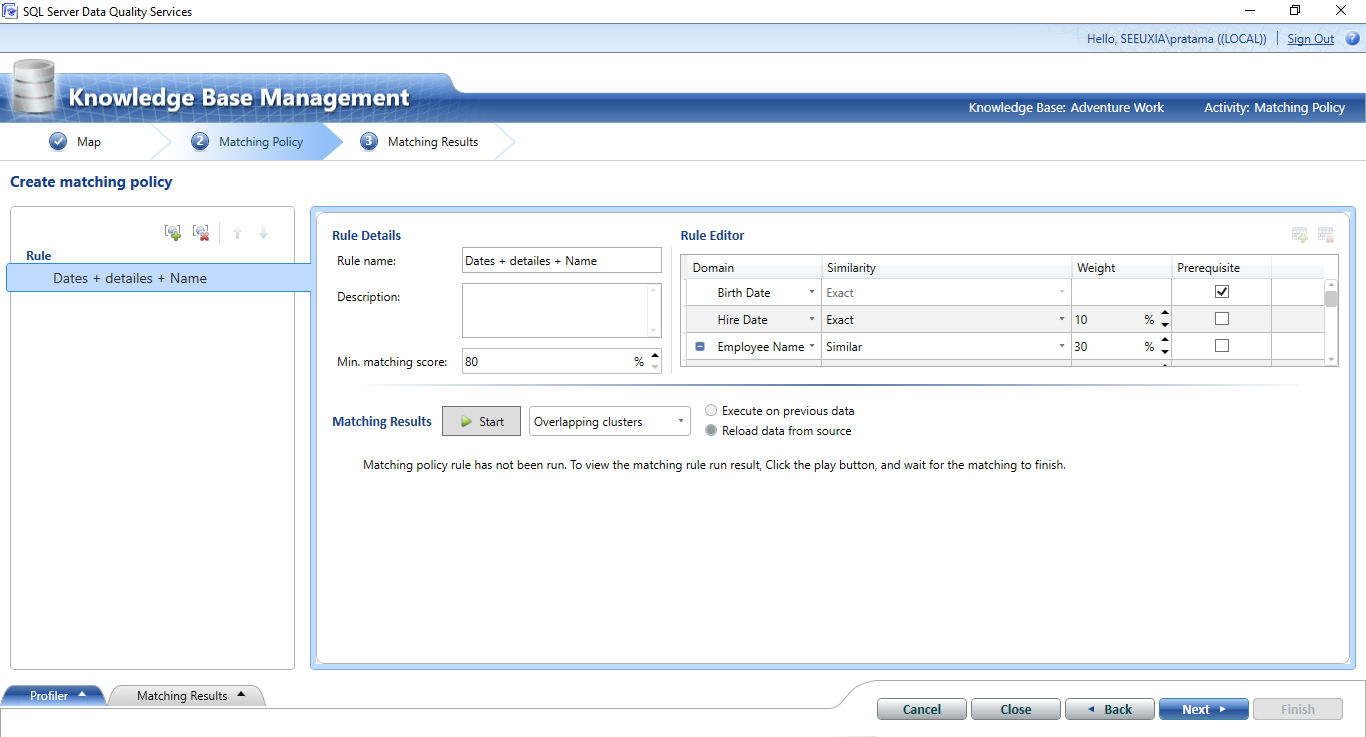The width and height of the screenshot is (1366, 737).
Task: Click the Prerequisite column header
Action: [1221, 268]
